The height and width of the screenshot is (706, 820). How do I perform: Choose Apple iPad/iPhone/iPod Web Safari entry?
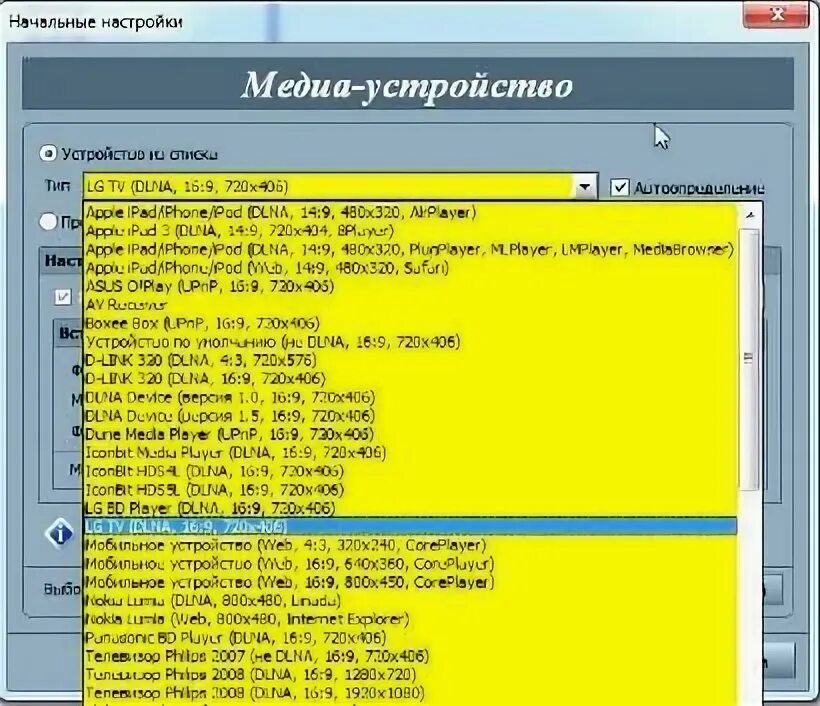coord(410,268)
